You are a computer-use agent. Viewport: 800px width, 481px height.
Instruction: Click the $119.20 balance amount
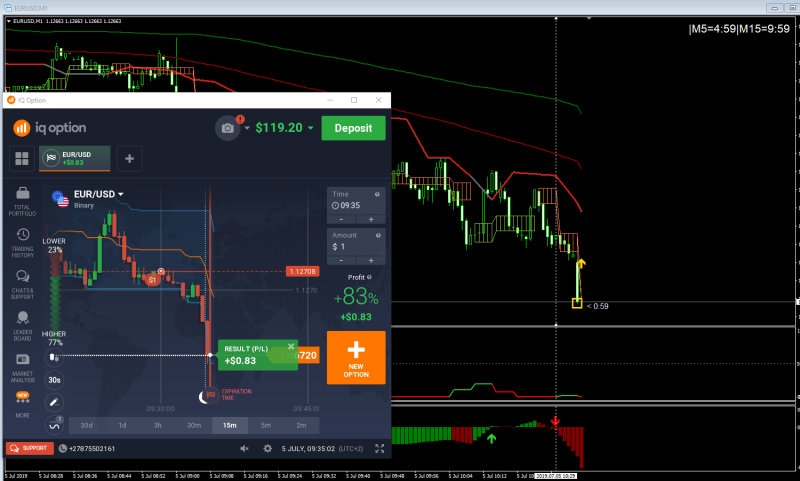pyautogui.click(x=279, y=128)
